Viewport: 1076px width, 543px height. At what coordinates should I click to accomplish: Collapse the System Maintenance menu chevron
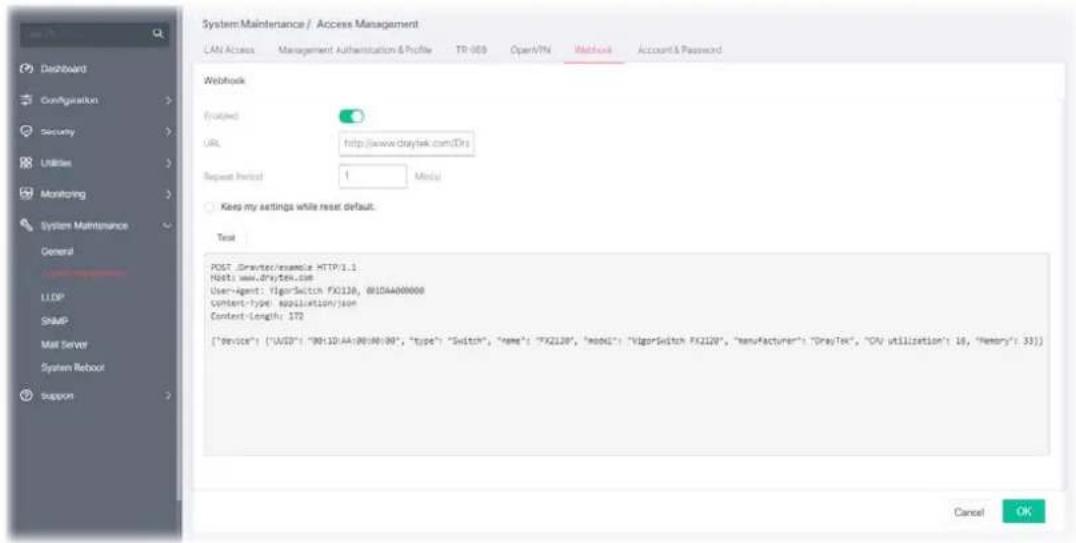(167, 225)
